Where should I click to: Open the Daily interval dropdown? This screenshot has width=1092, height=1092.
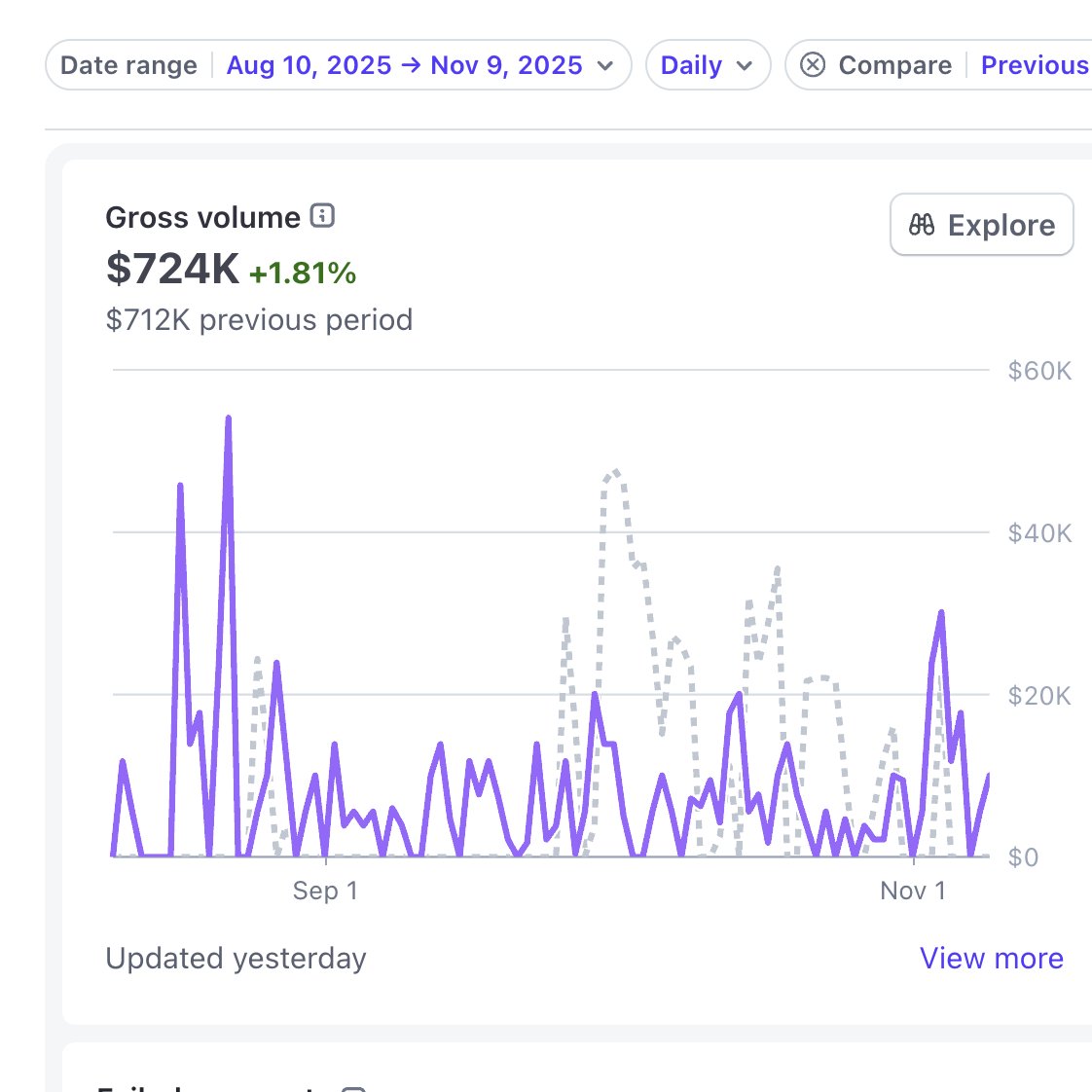[x=708, y=64]
